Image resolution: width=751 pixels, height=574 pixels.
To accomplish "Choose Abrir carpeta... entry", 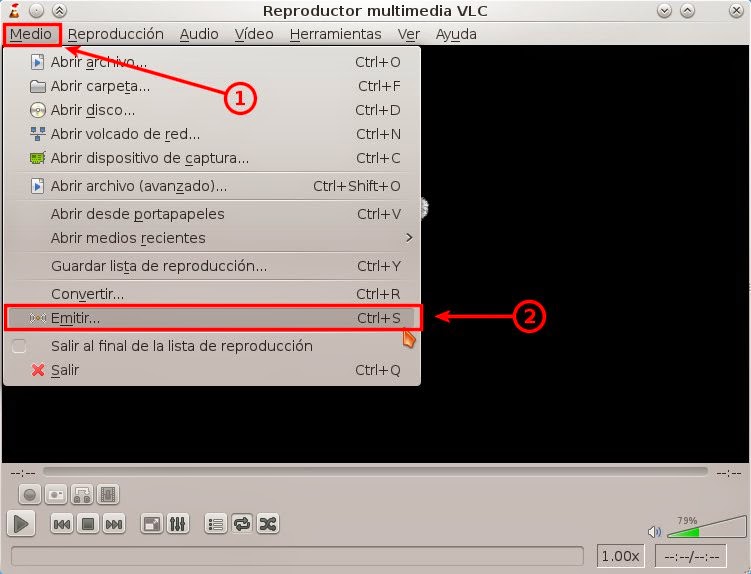I will 212,86.
